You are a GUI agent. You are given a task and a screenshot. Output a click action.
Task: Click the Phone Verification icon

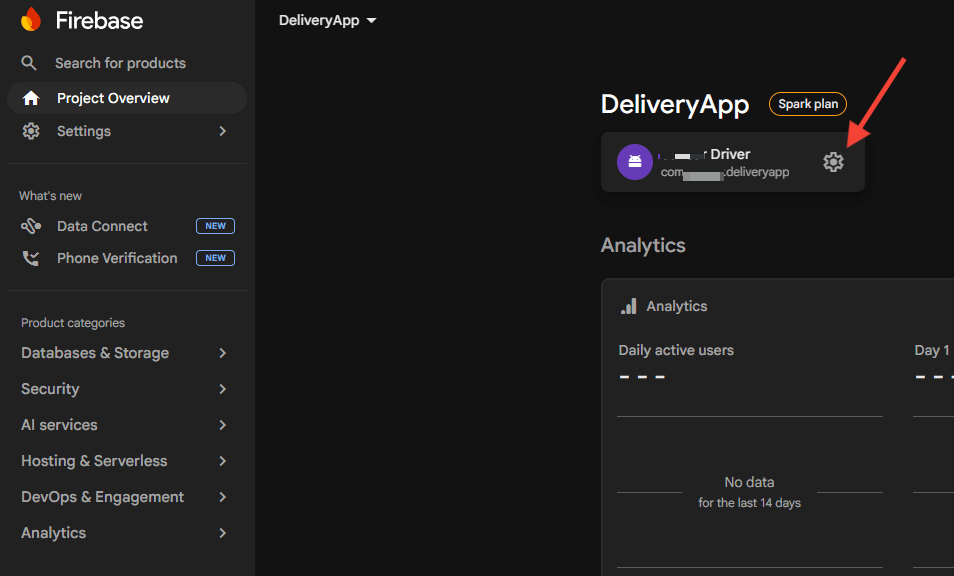[30, 258]
